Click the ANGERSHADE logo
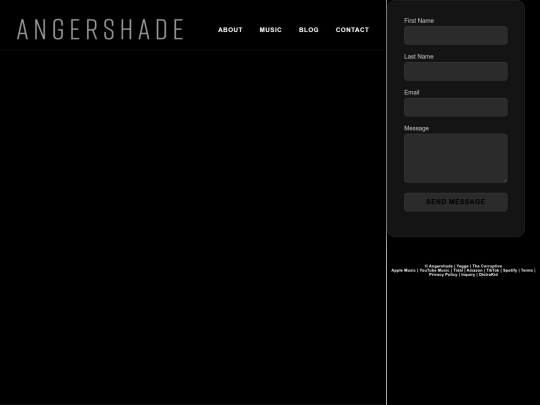 point(100,30)
